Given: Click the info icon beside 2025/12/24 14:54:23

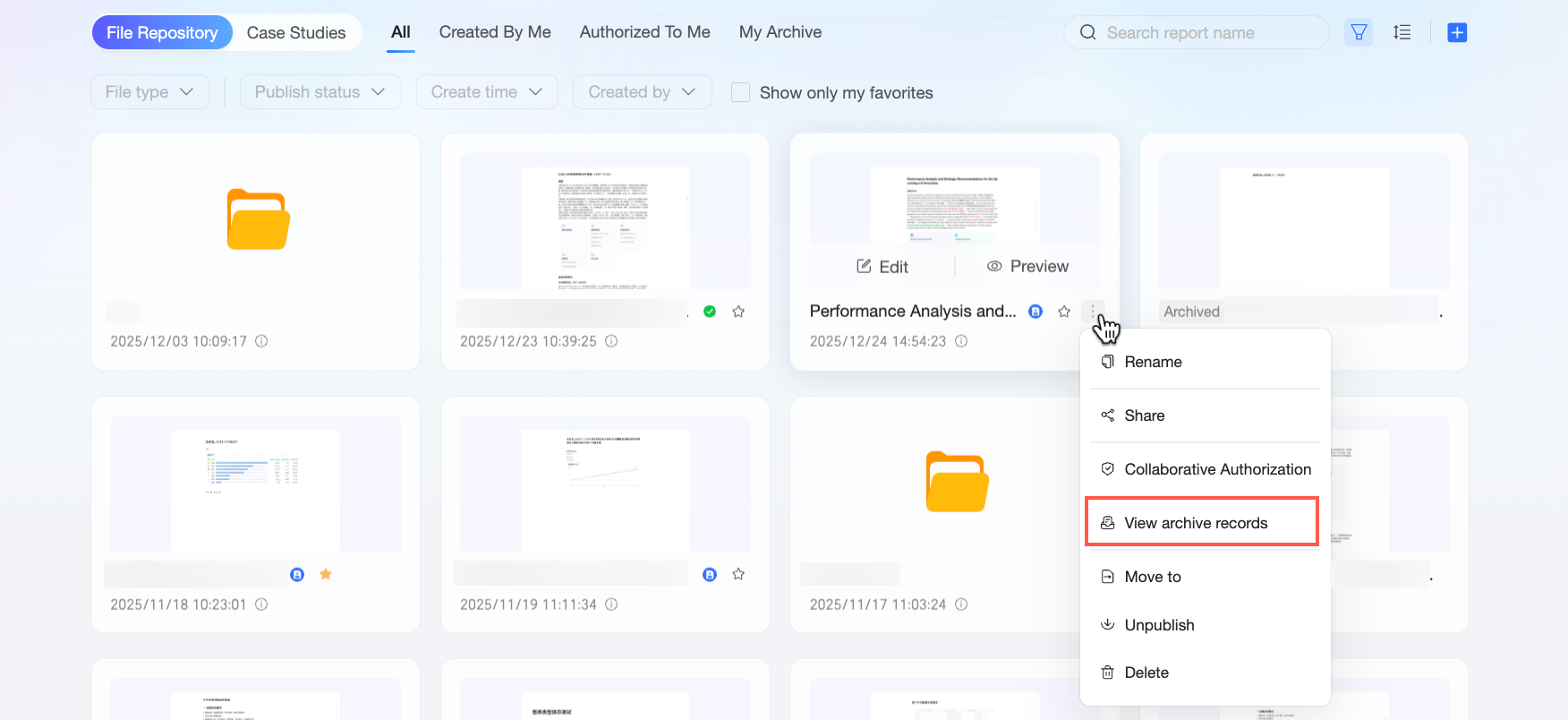Looking at the screenshot, I should pos(961,341).
